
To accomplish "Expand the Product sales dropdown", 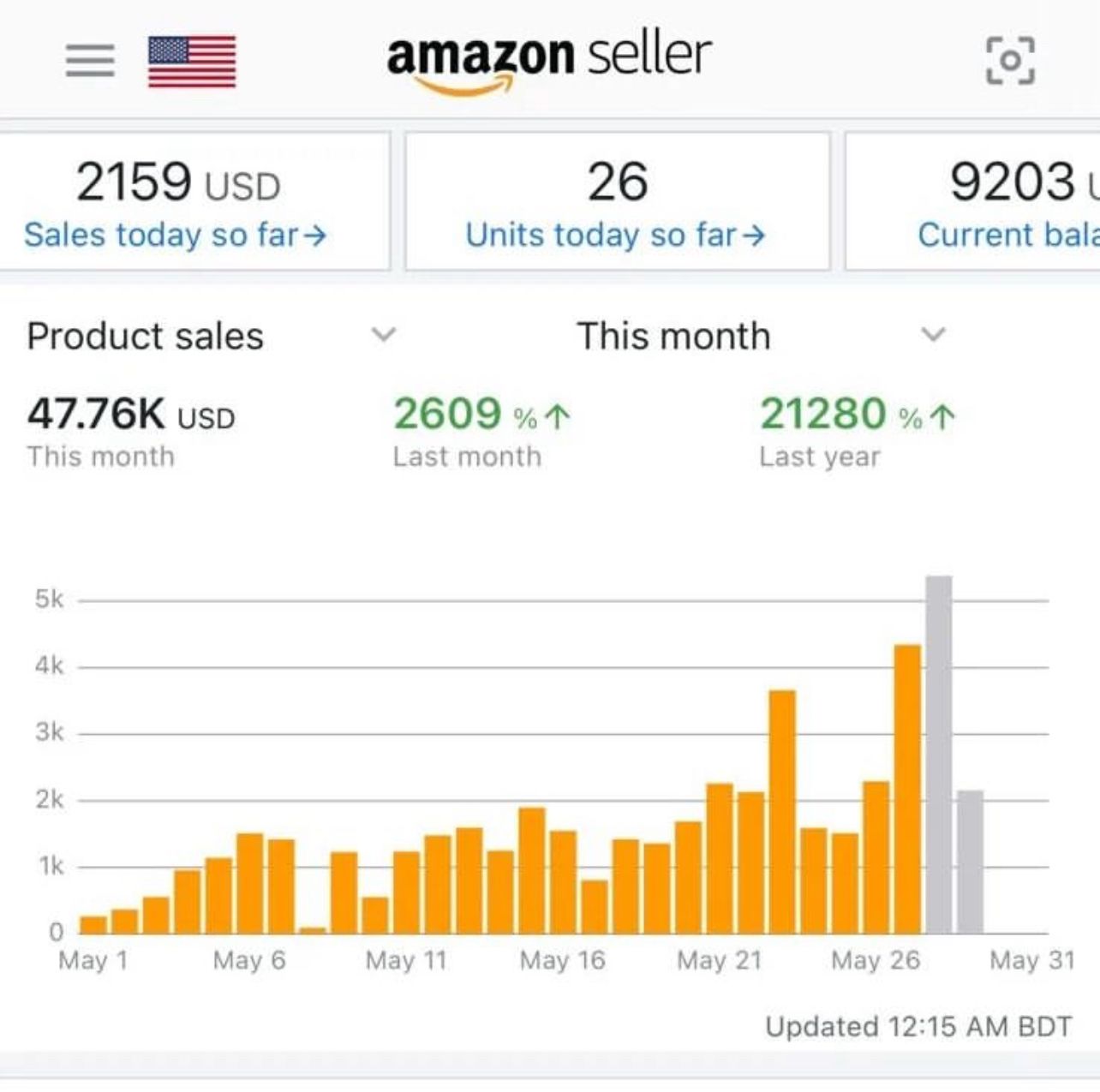I will tap(384, 334).
